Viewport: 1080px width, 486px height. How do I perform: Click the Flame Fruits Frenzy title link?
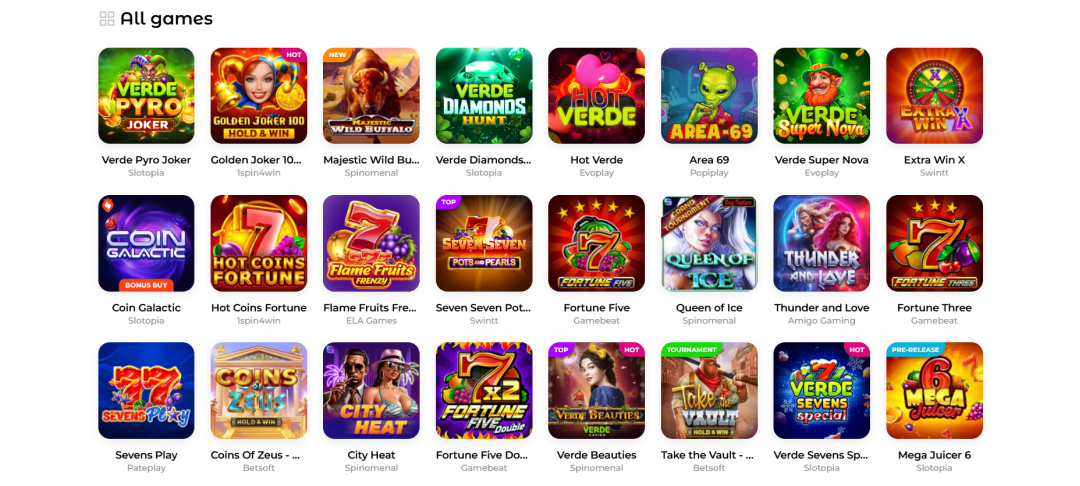pos(371,308)
